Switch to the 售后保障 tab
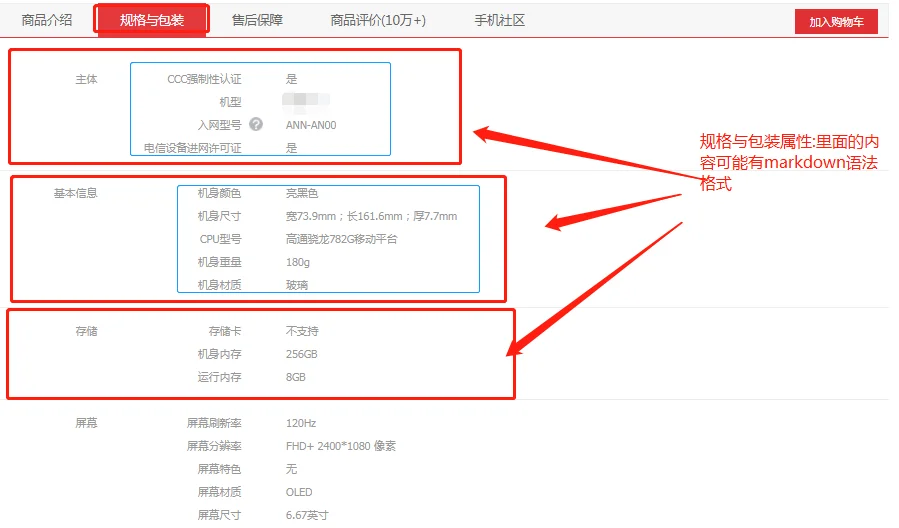The image size is (899, 528). click(257, 21)
